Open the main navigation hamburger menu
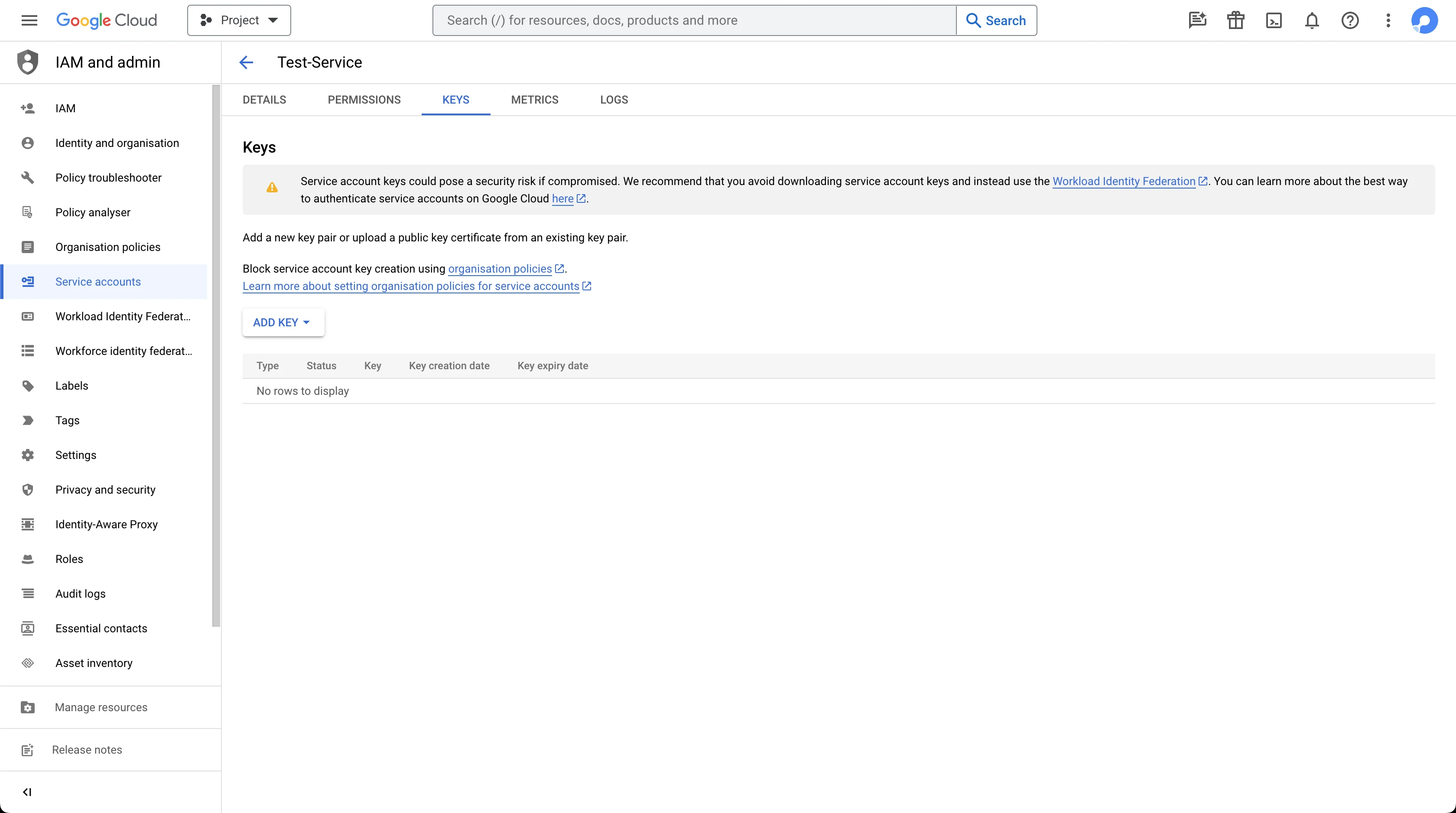Image resolution: width=1456 pixels, height=813 pixels. 29,20
